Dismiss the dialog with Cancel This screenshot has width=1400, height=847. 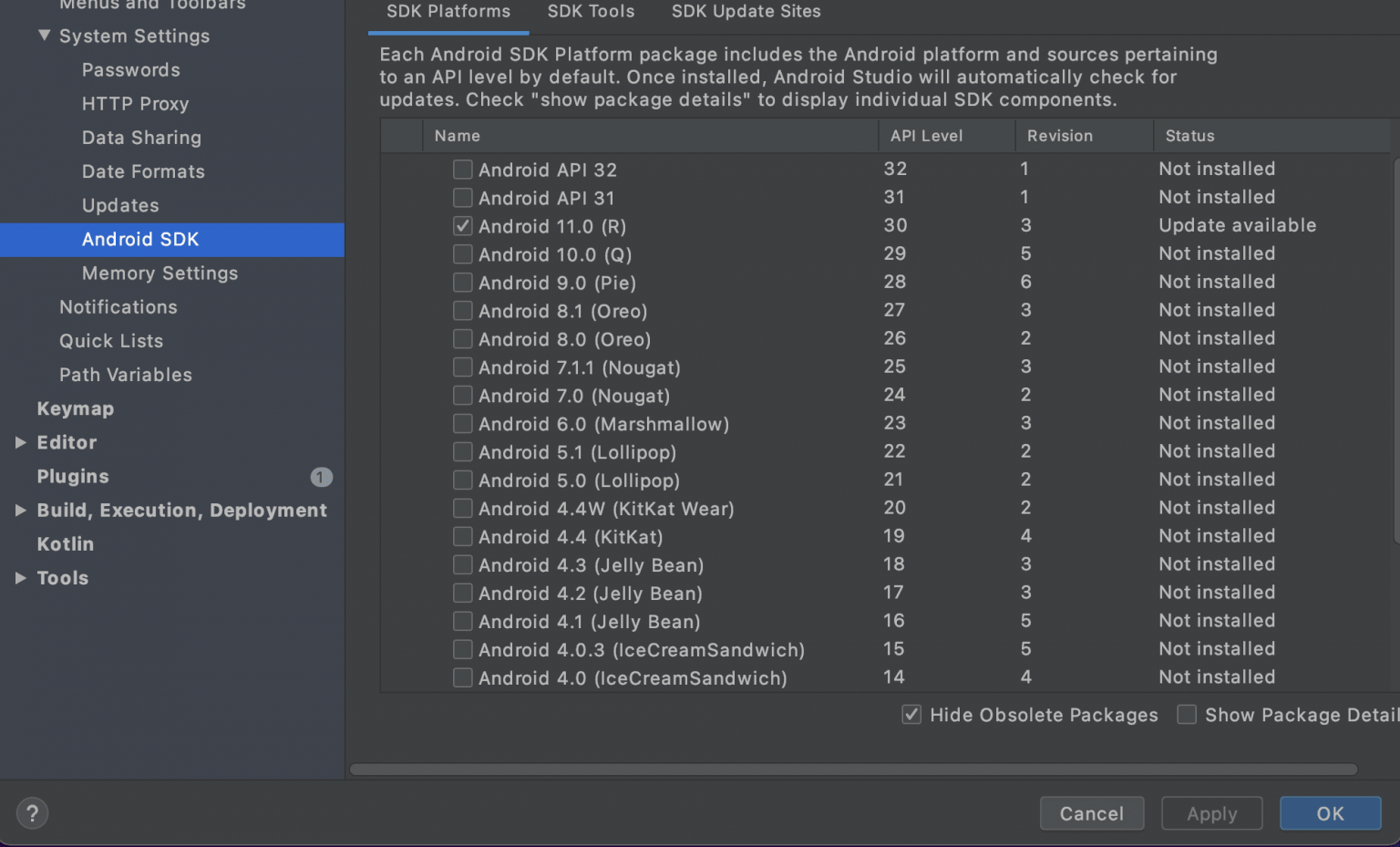[x=1091, y=813]
